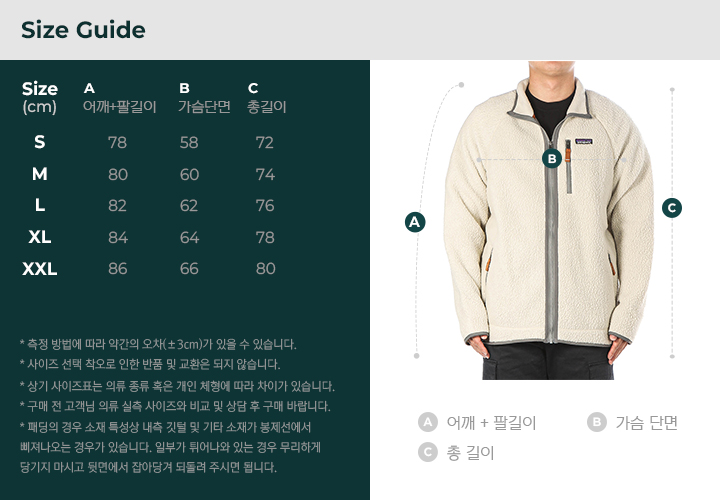Click the gray B legend icon
The width and height of the screenshot is (720, 500).
[x=596, y=422]
